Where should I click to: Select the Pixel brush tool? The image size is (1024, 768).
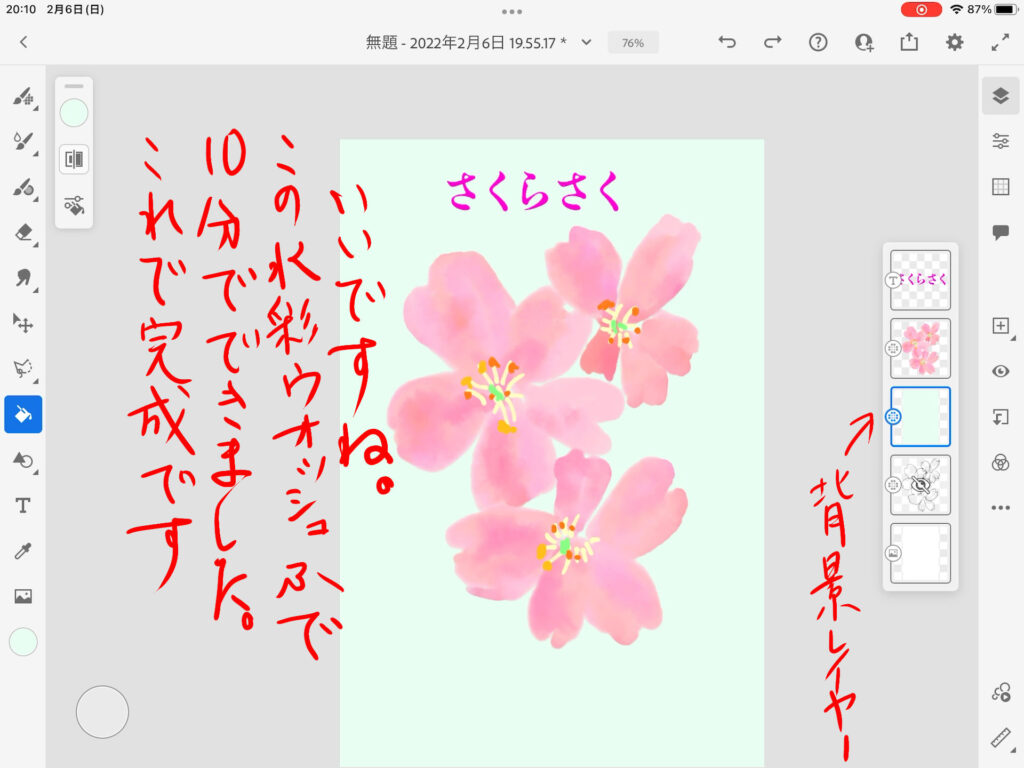[22, 97]
